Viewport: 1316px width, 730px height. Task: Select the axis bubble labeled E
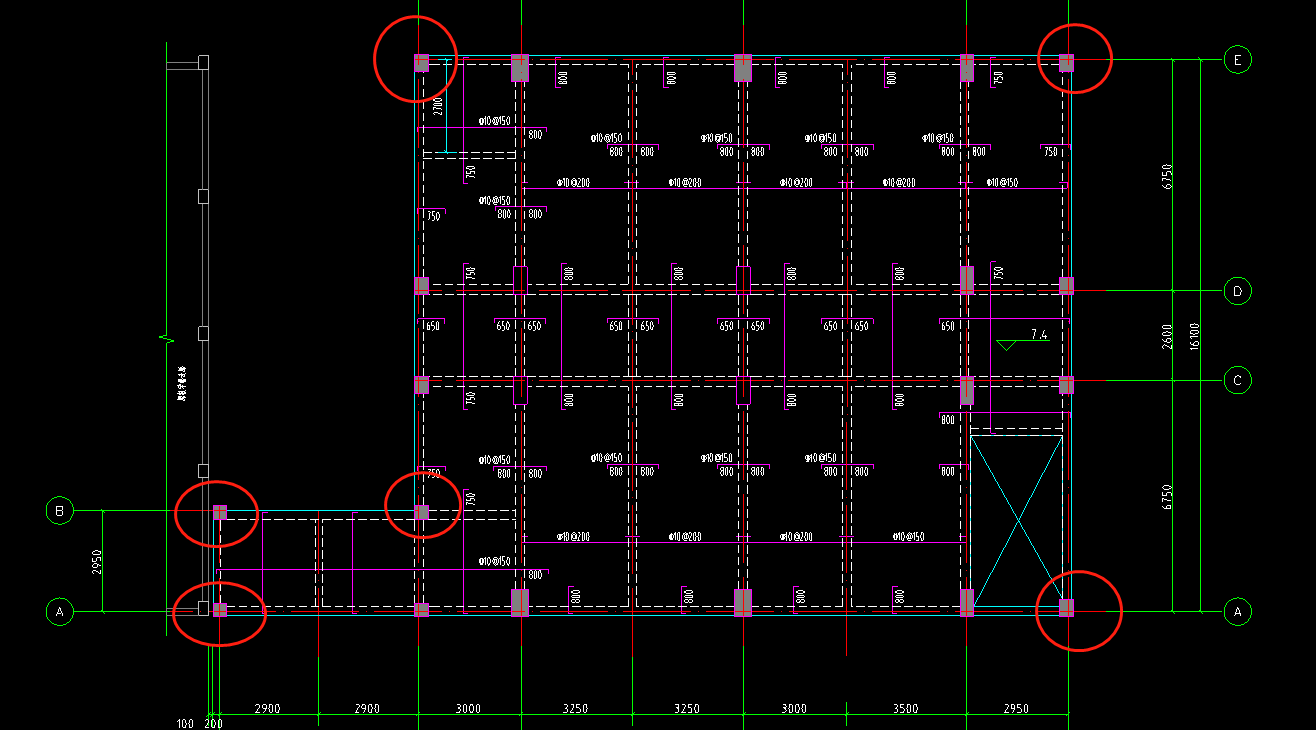[1237, 60]
